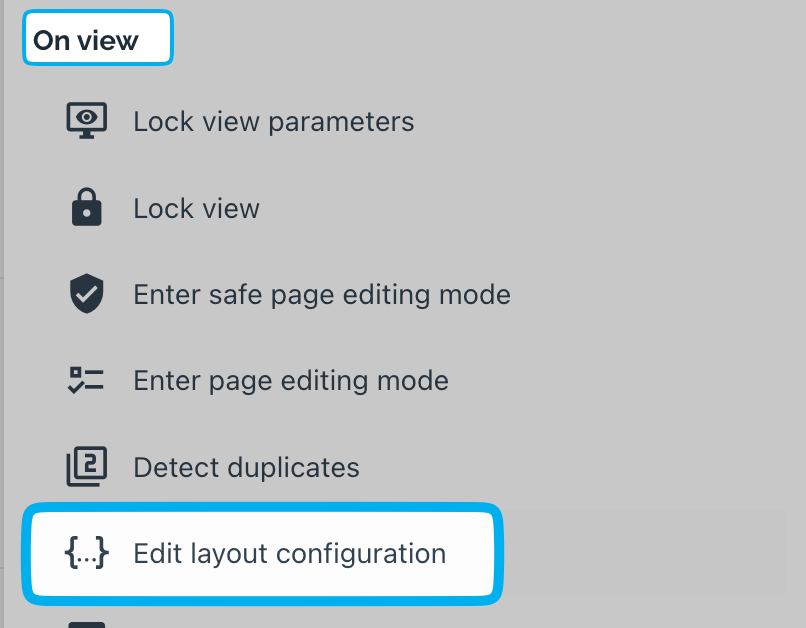Image resolution: width=806 pixels, height=628 pixels.
Task: Click the curly braces icon for layout configuration
Action: coord(87,553)
